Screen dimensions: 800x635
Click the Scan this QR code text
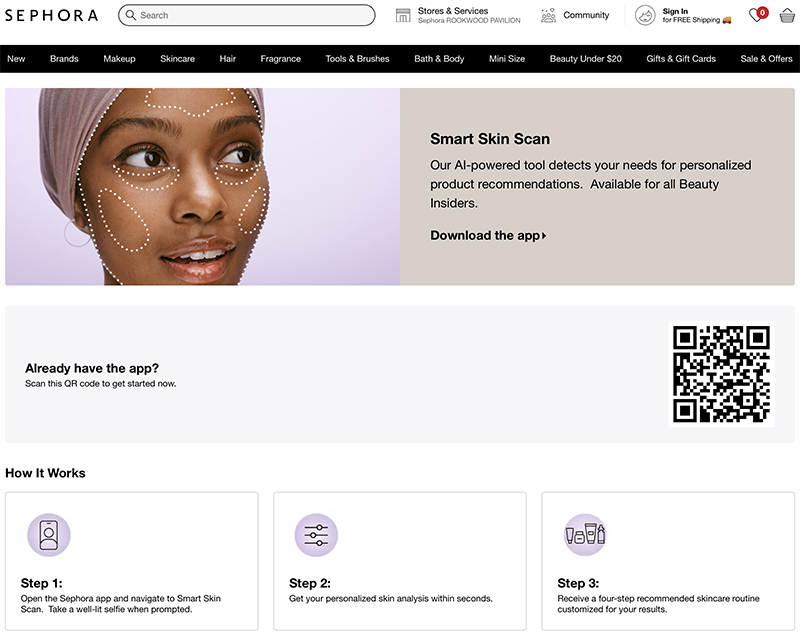[x=101, y=384]
